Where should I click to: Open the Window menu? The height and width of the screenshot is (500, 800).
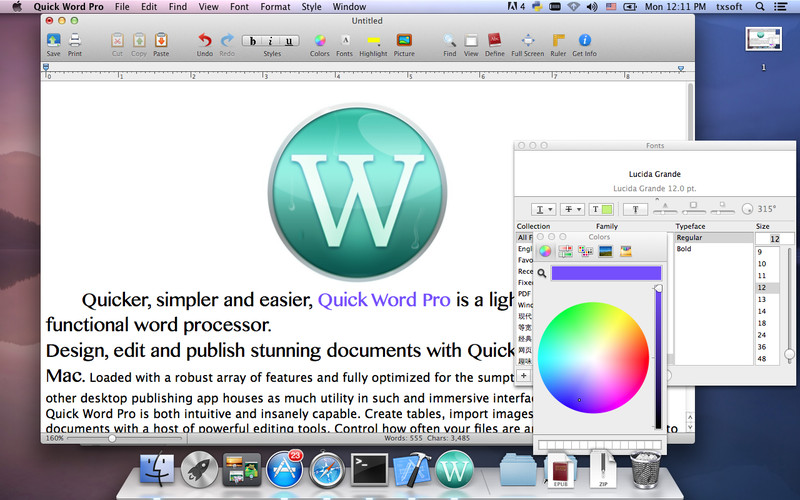349,7
